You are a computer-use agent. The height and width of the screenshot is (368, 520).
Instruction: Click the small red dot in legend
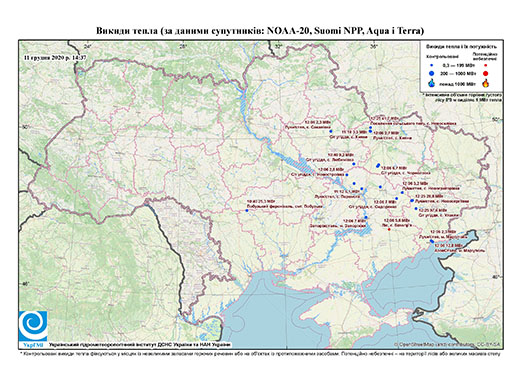(486, 65)
